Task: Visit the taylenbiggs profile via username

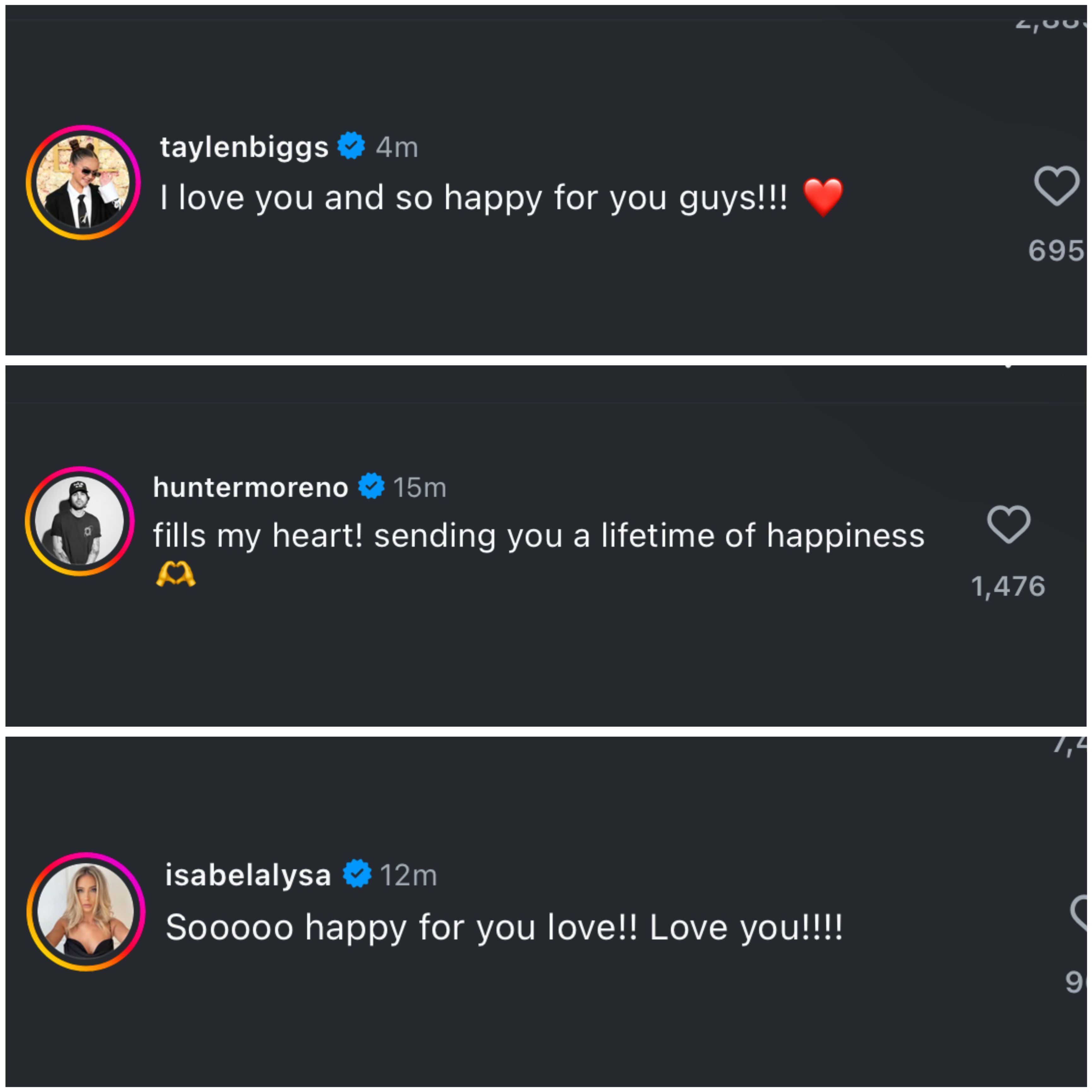Action: click(x=244, y=147)
